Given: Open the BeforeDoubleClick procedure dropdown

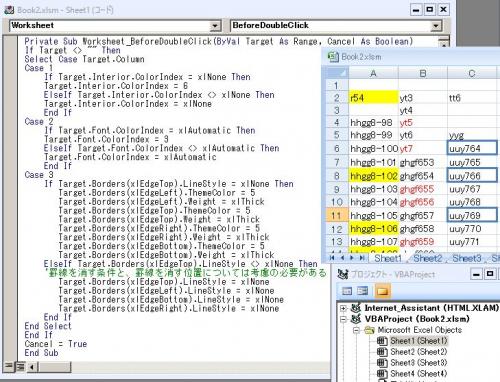Looking at the screenshot, I should pyautogui.click(x=435, y=26).
